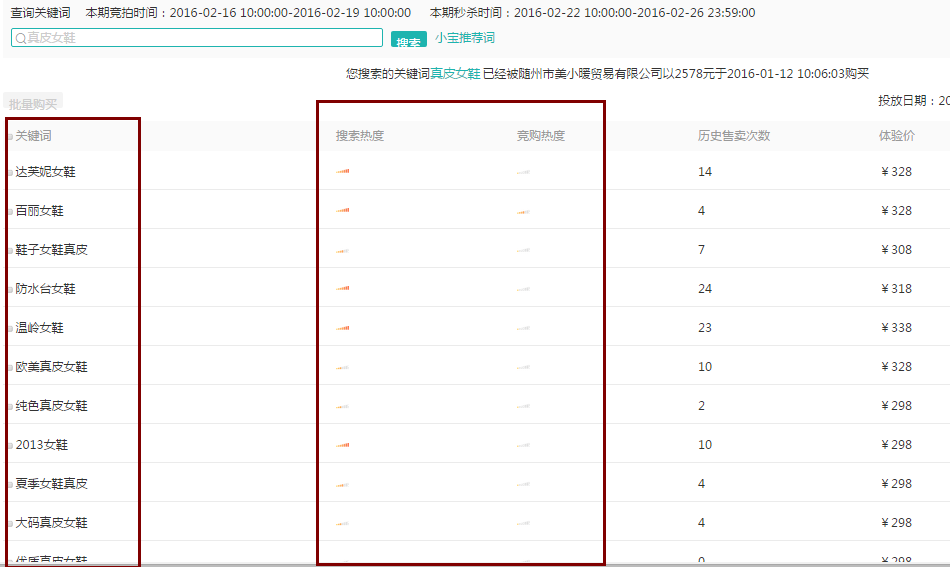Click the bidding heat bars for 欧美真皮女鞋
Image resolution: width=950 pixels, height=567 pixels.
tap(523, 367)
